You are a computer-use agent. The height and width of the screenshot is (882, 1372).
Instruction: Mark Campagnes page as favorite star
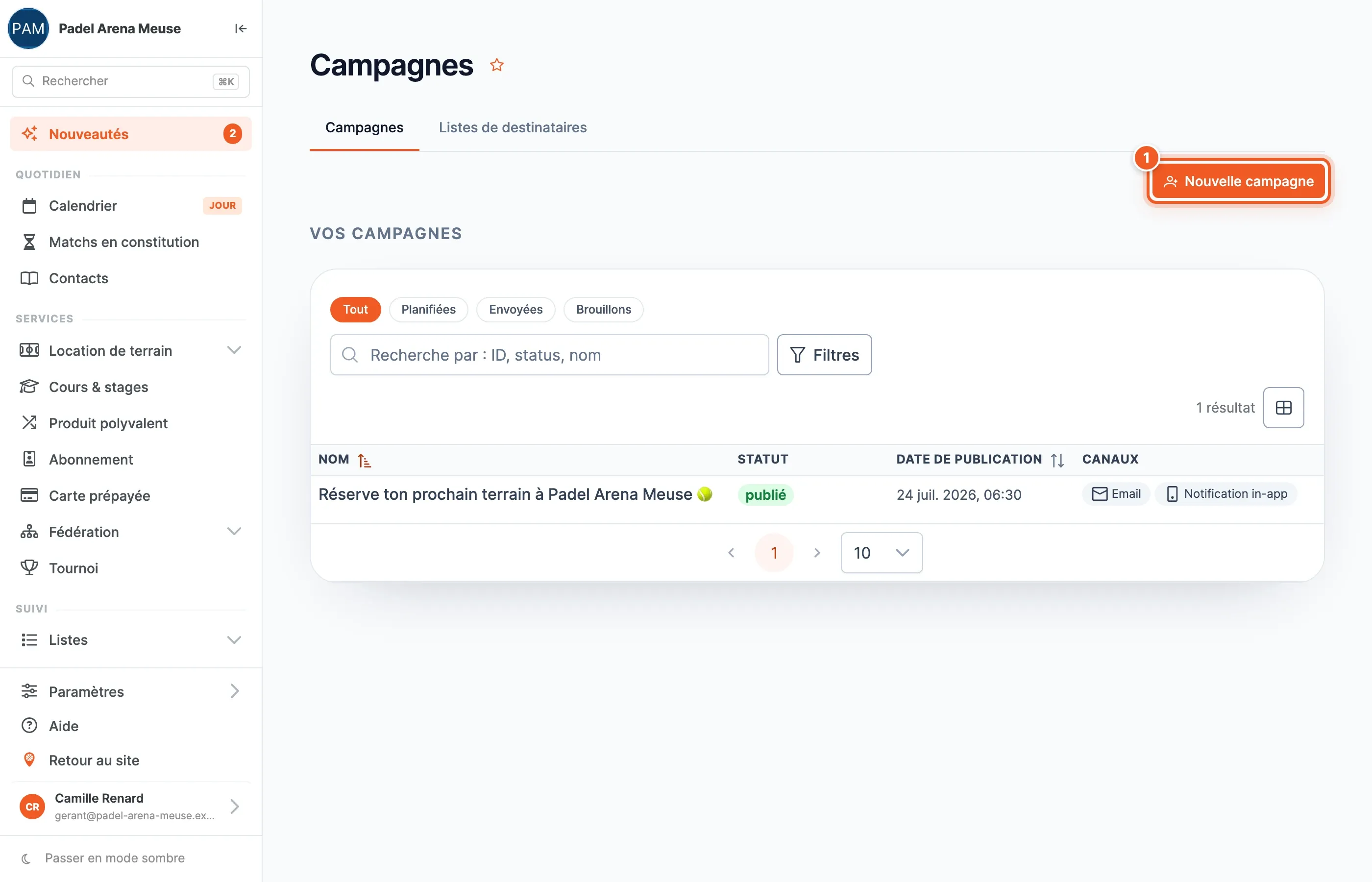pyautogui.click(x=496, y=65)
